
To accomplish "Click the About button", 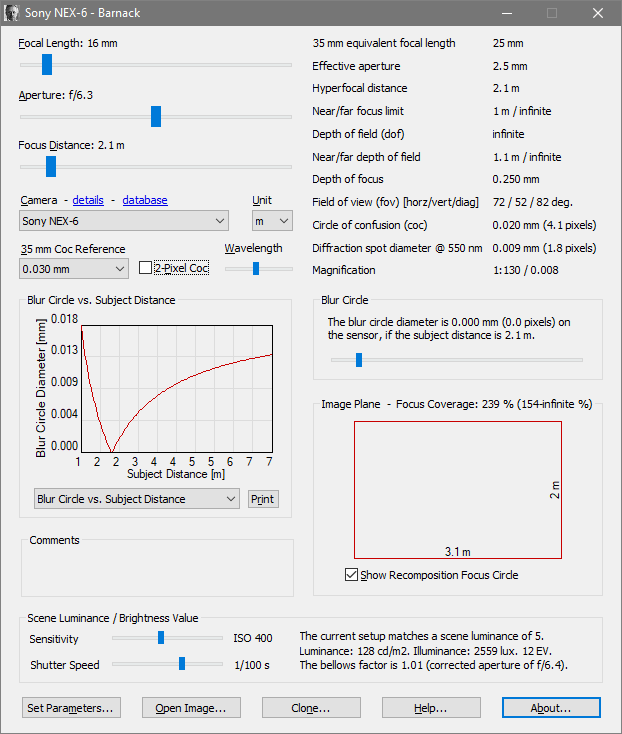I will (551, 708).
